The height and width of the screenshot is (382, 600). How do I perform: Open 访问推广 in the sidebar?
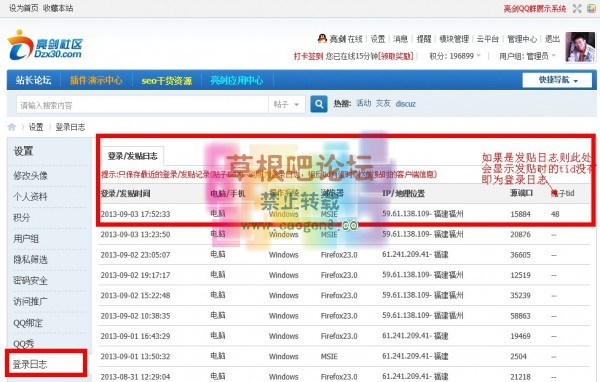pyautogui.click(x=30, y=302)
